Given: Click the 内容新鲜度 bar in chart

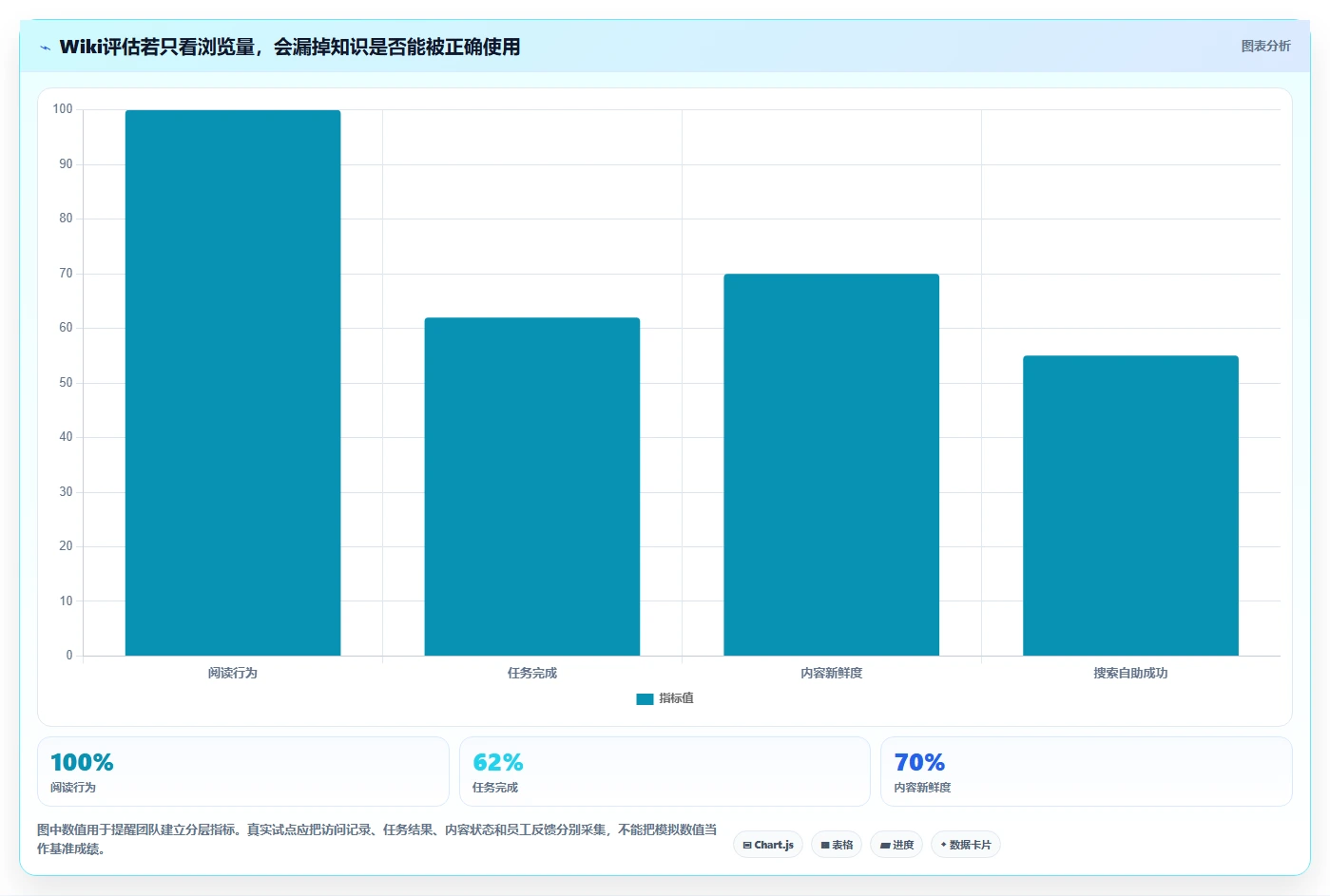Looking at the screenshot, I should click(831, 465).
